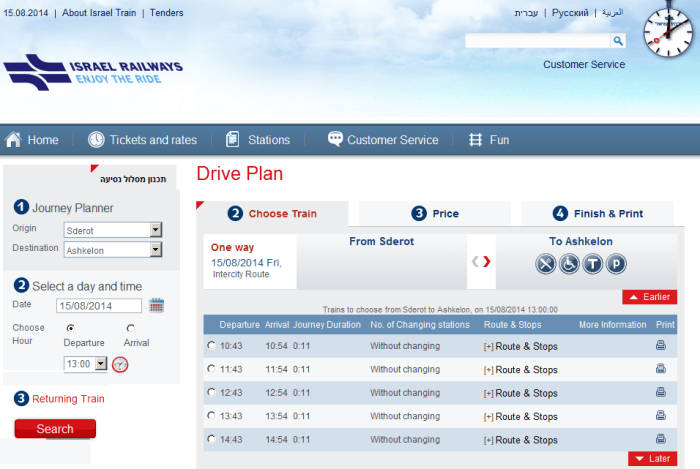Click the site search input field
700x469 pixels.
[x=538, y=41]
